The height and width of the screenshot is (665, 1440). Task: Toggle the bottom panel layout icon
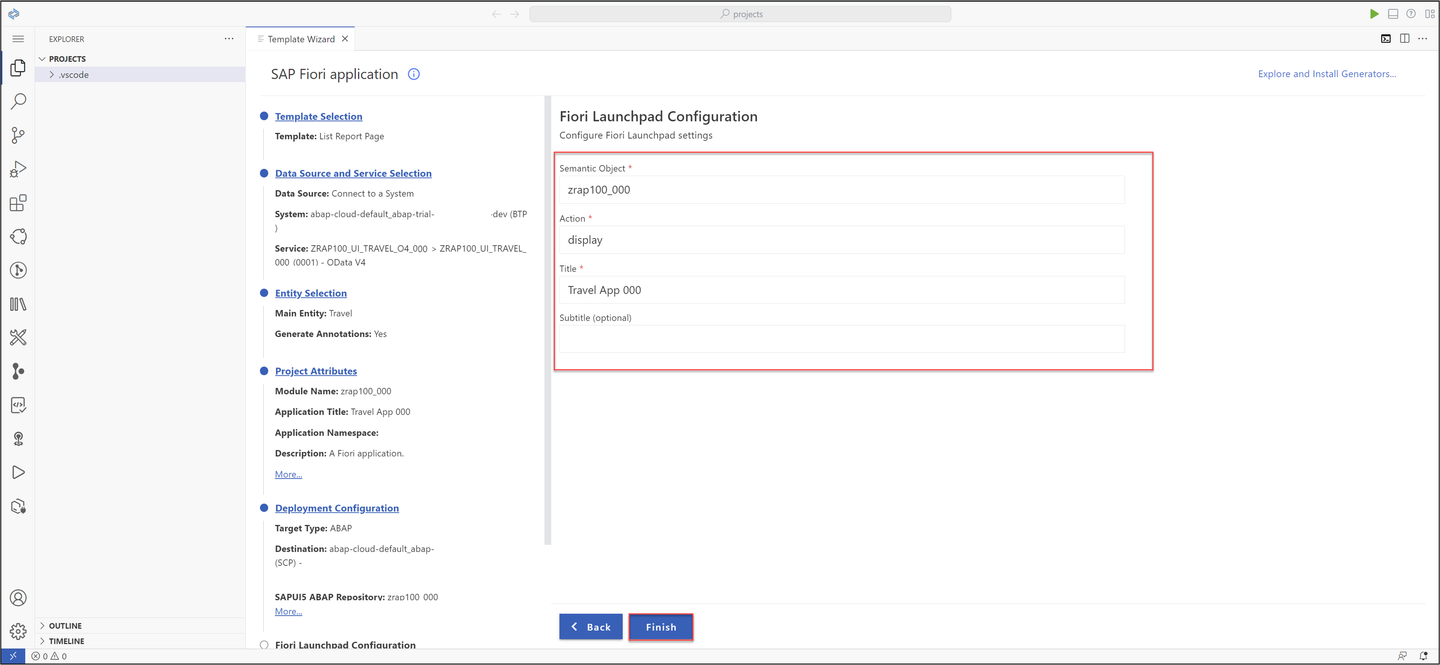[x=1392, y=14]
